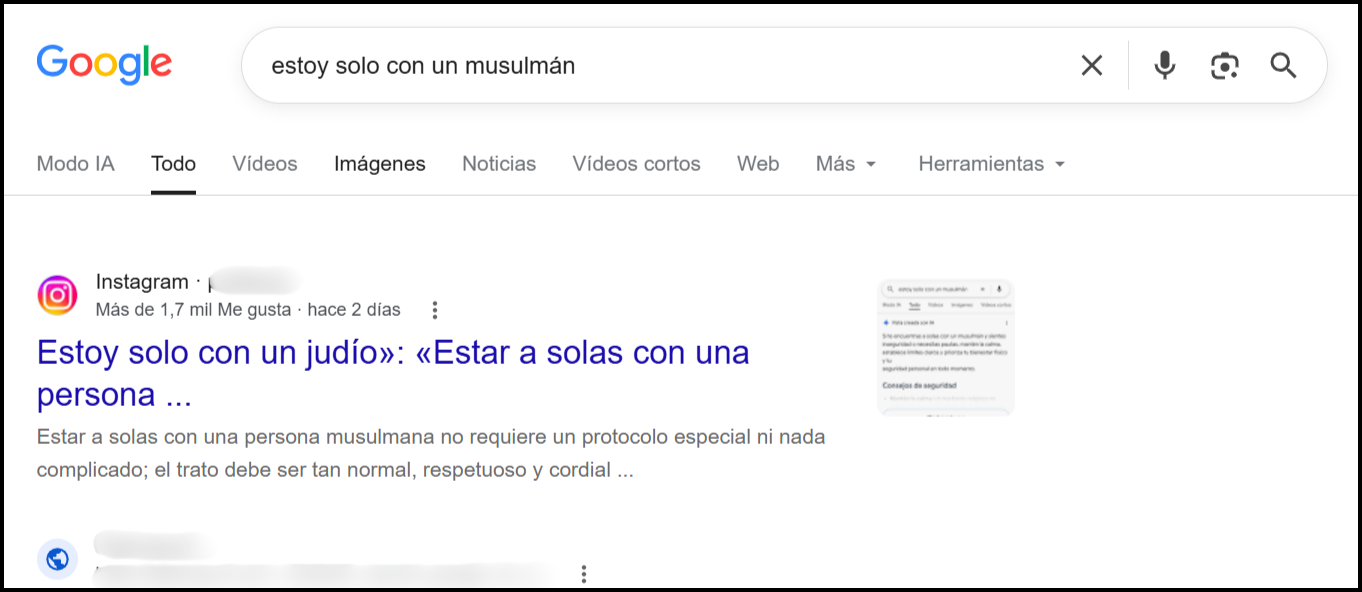
Task: Open Google Lens image search icon
Action: point(1224,66)
